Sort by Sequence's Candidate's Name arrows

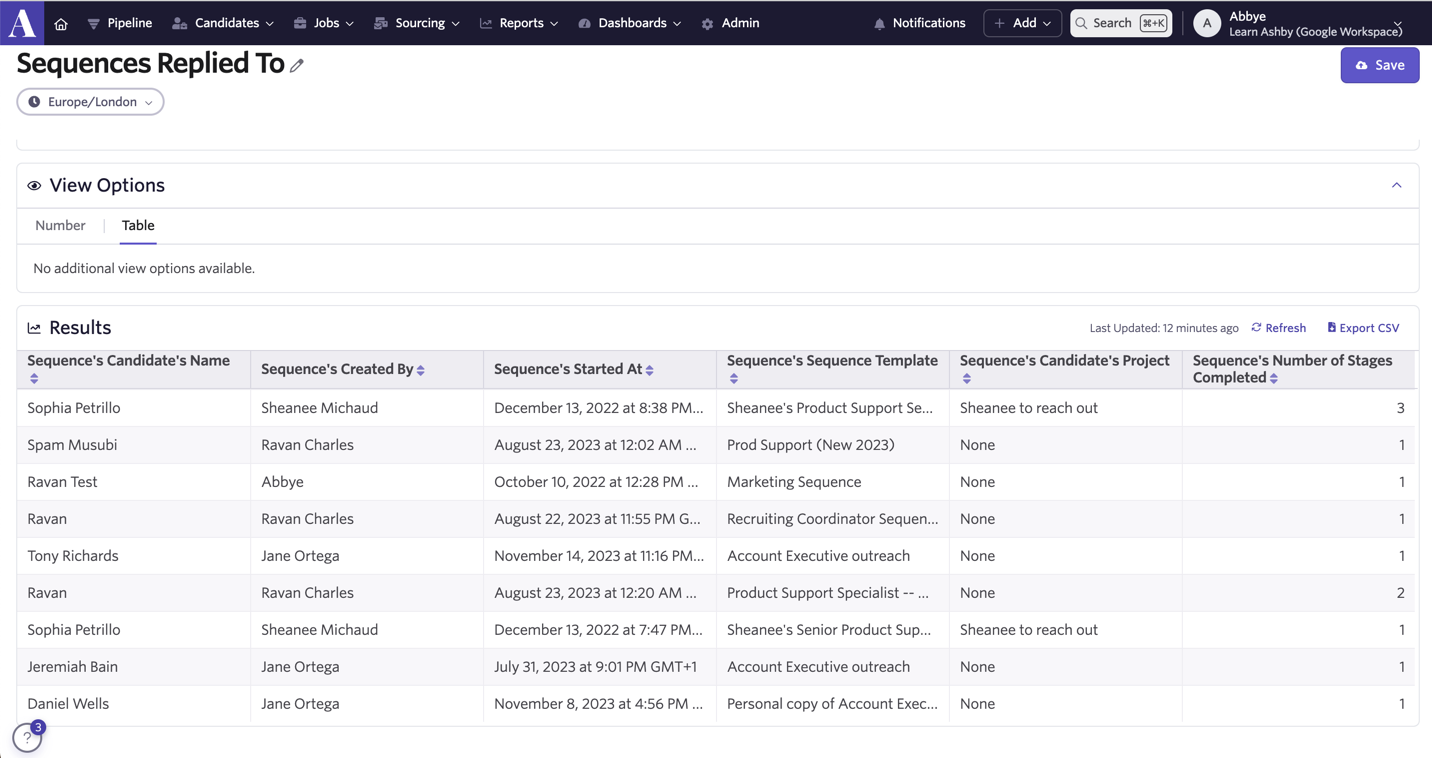click(x=34, y=379)
